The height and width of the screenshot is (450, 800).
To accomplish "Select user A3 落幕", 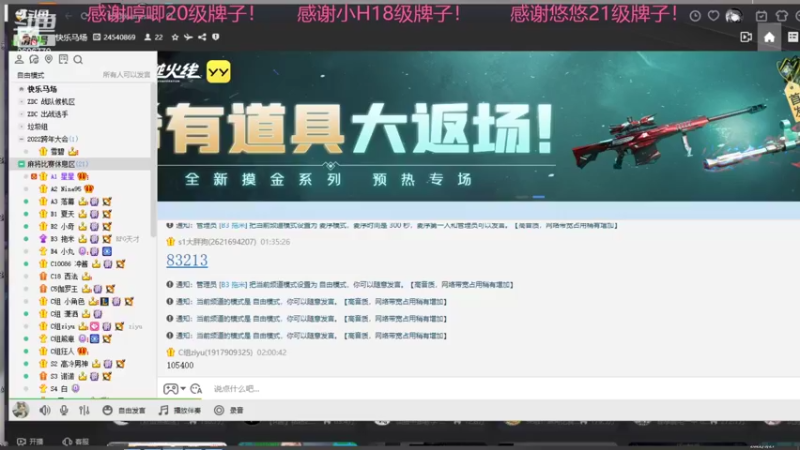I will [62, 202].
